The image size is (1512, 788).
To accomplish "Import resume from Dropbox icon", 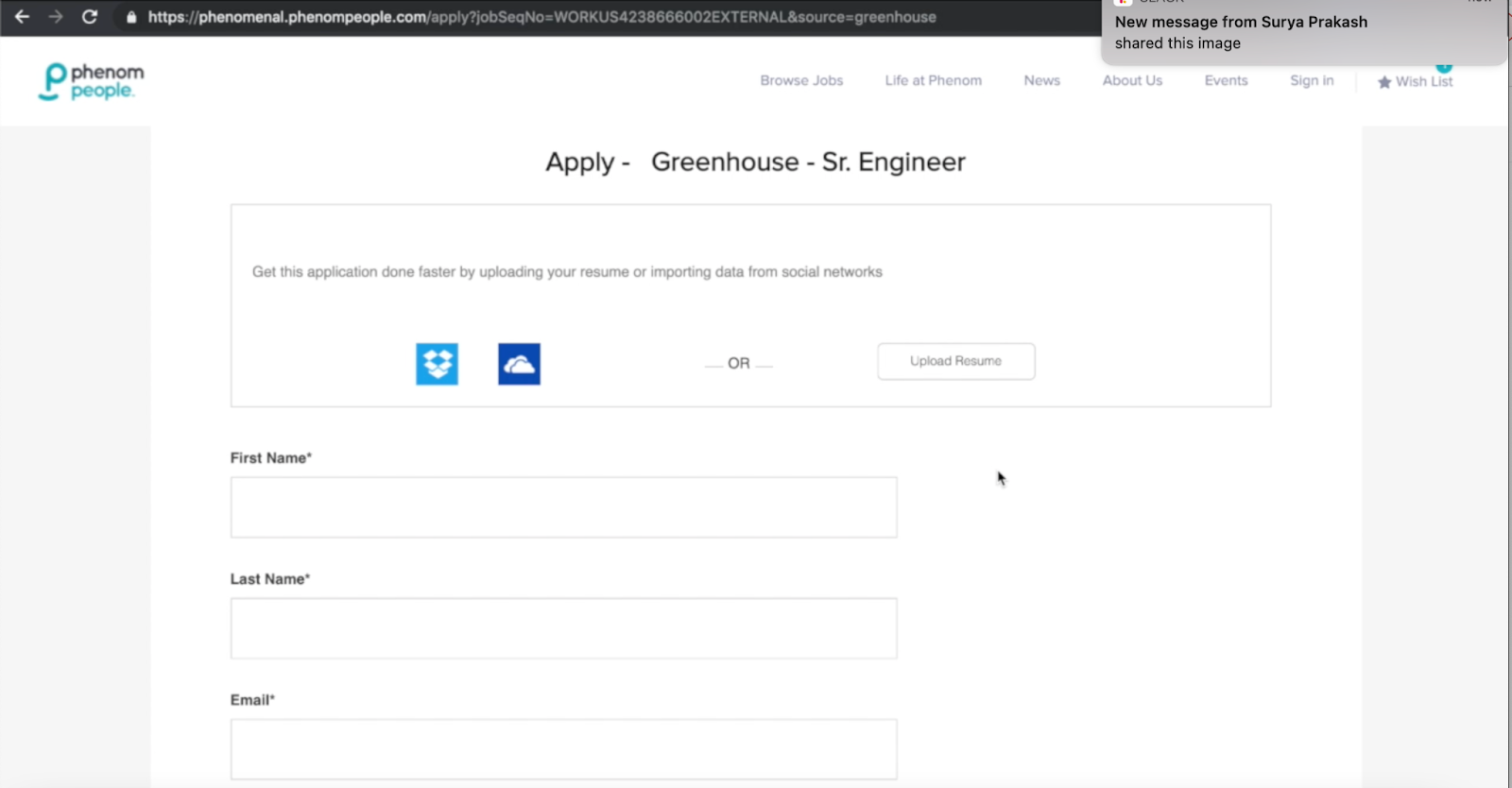I will [x=437, y=364].
